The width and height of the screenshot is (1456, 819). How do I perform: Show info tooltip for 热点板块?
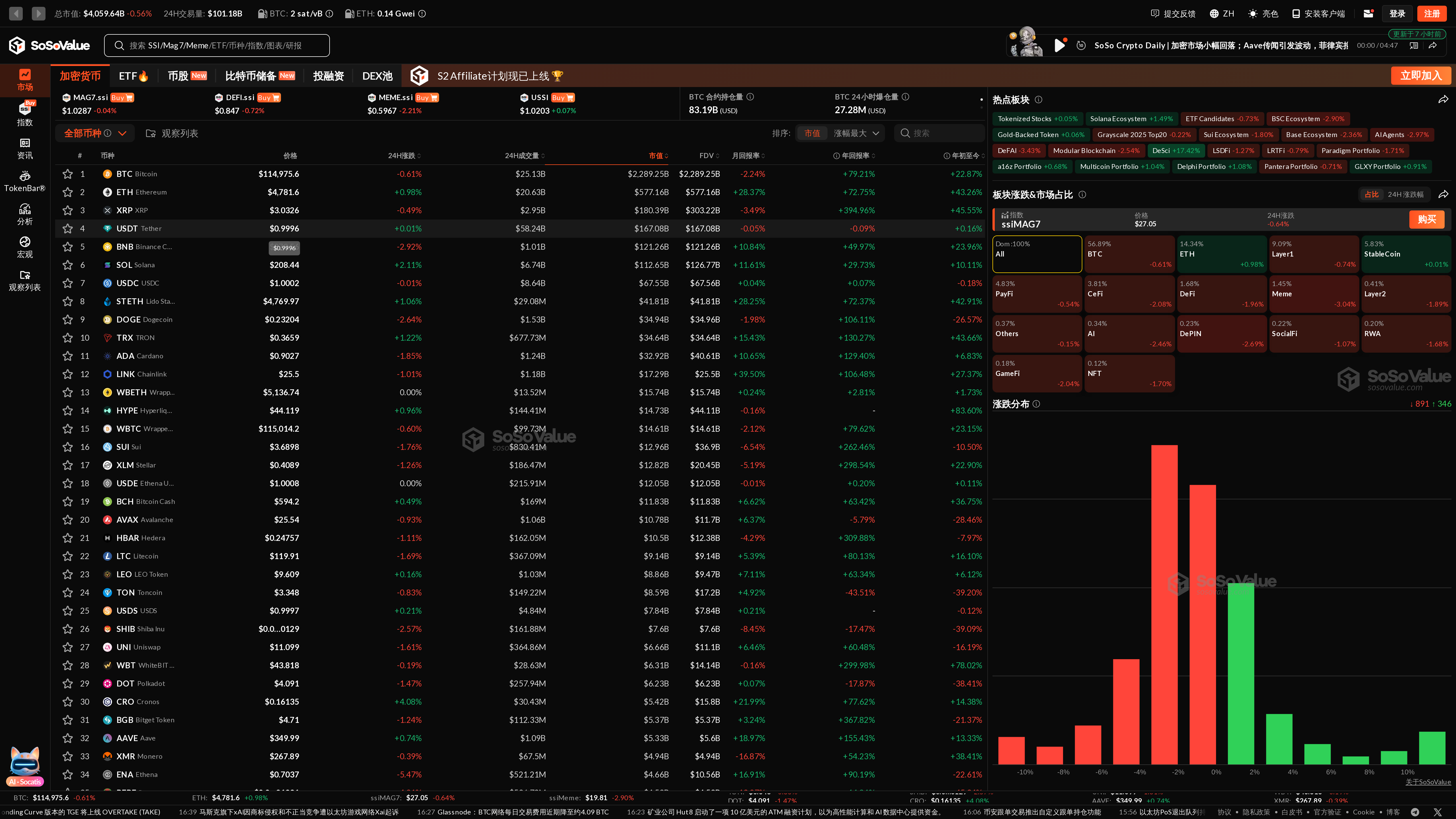tap(1038, 100)
